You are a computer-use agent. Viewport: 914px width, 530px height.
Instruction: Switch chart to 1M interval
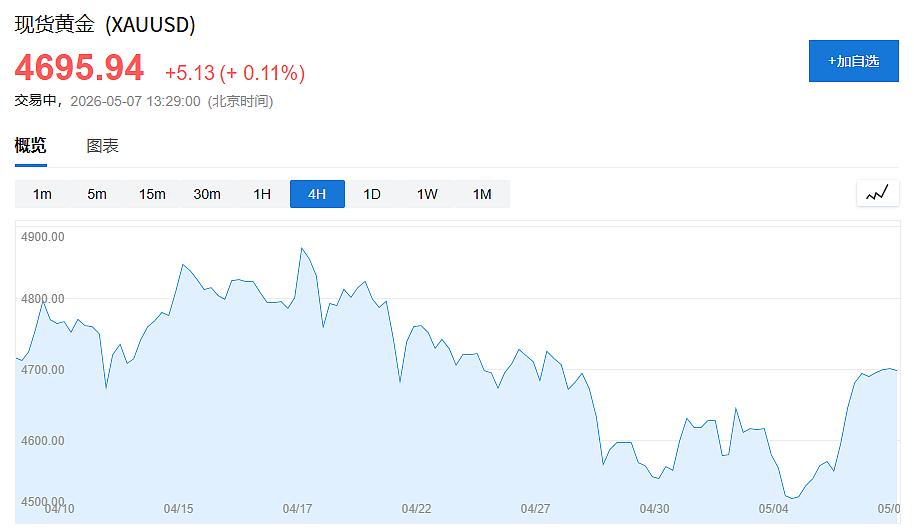tap(482, 194)
